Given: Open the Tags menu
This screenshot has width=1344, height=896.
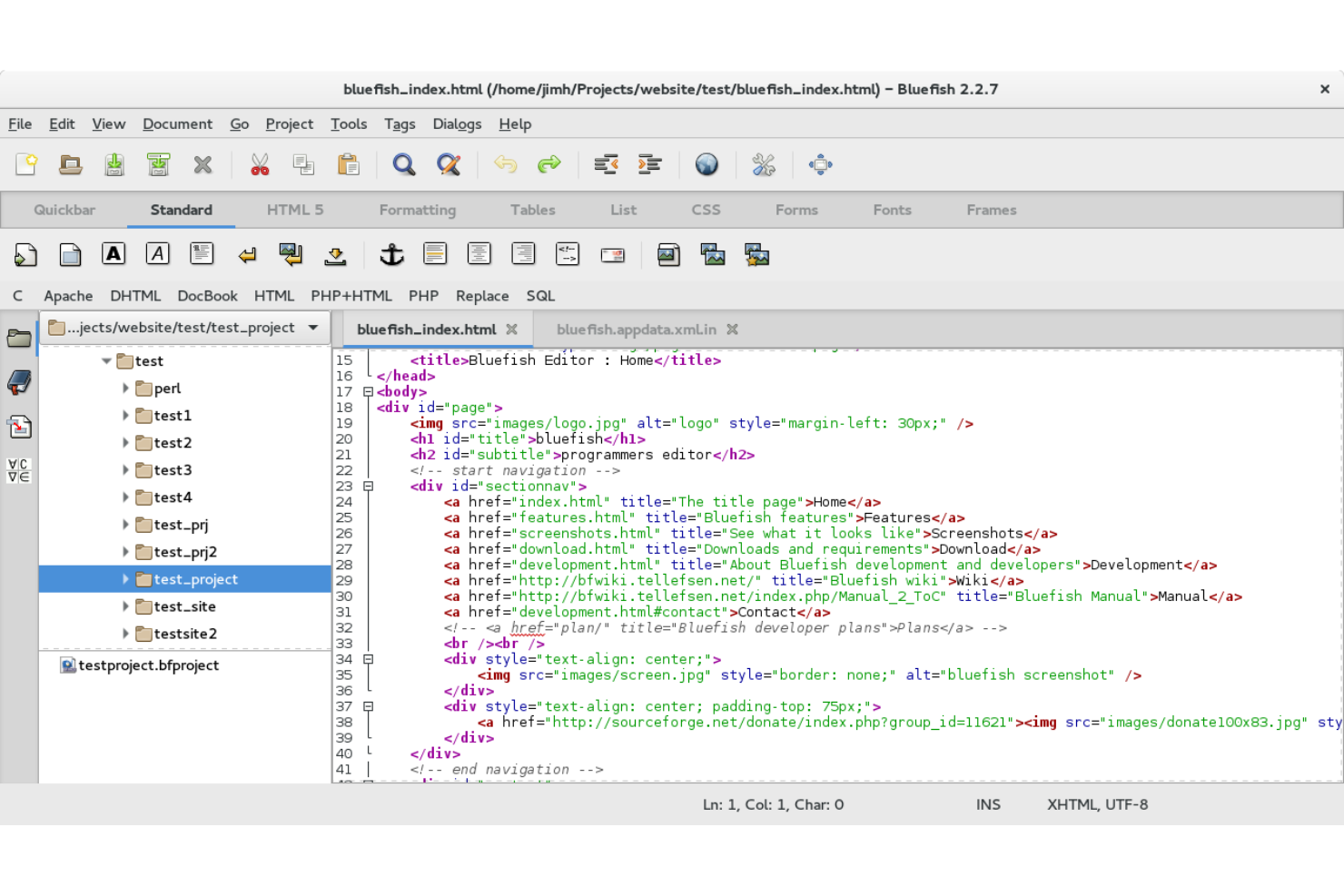Looking at the screenshot, I should 400,124.
